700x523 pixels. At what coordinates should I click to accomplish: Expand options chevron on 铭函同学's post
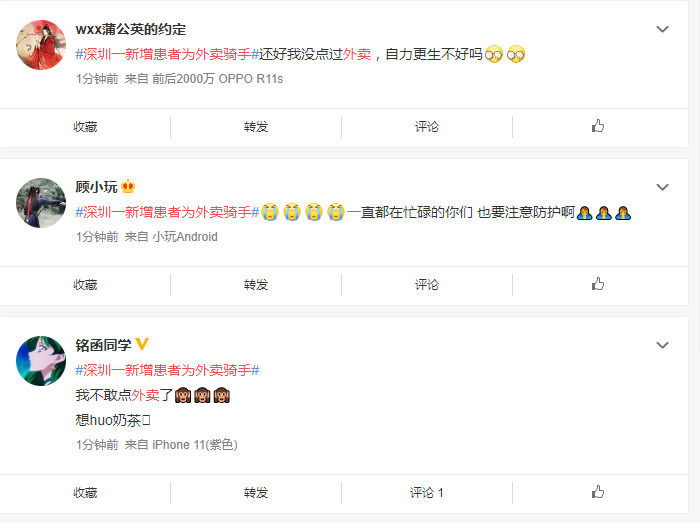coord(662,345)
